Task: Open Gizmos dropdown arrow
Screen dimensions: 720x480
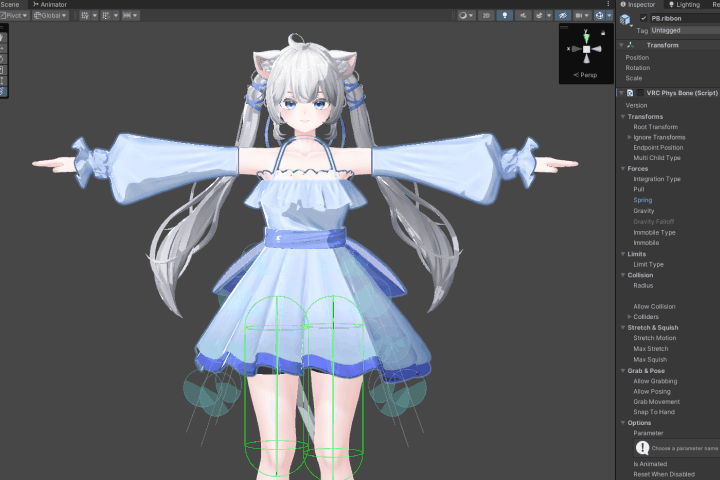Action: click(x=609, y=16)
